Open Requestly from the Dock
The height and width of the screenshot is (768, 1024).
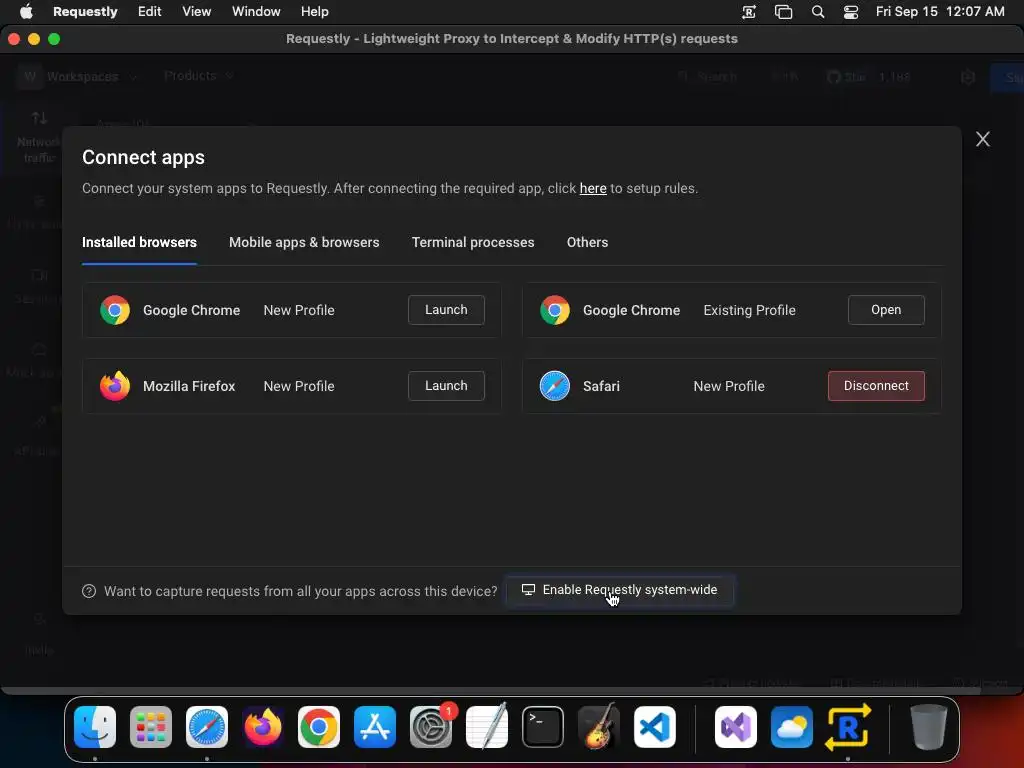click(848, 727)
